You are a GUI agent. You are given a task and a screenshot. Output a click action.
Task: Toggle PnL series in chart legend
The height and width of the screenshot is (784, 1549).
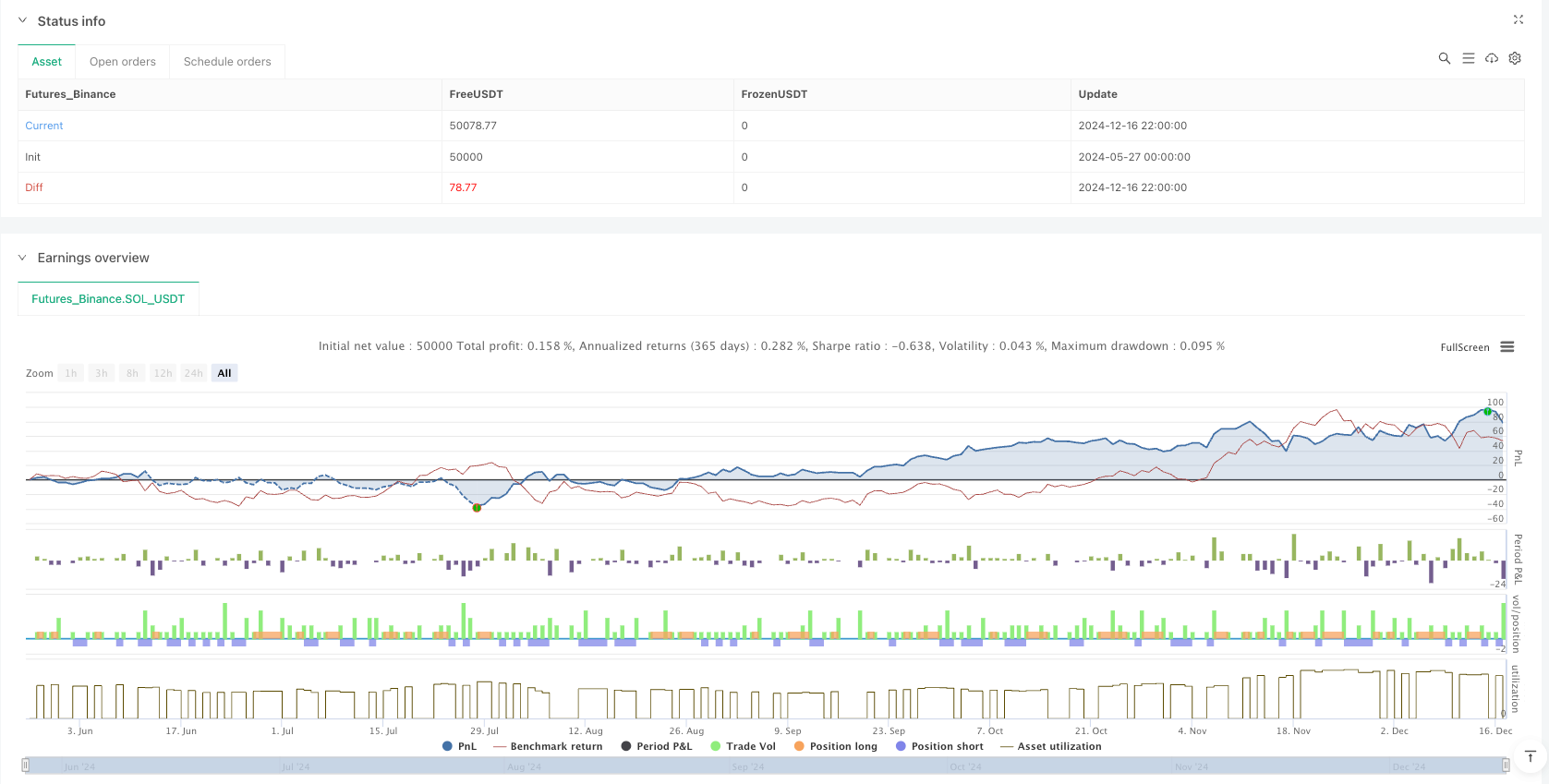click(460, 746)
